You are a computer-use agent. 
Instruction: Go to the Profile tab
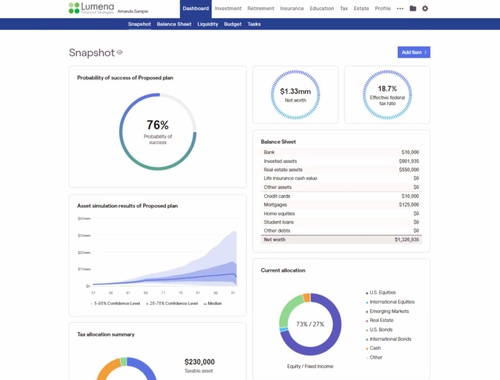(x=383, y=8)
